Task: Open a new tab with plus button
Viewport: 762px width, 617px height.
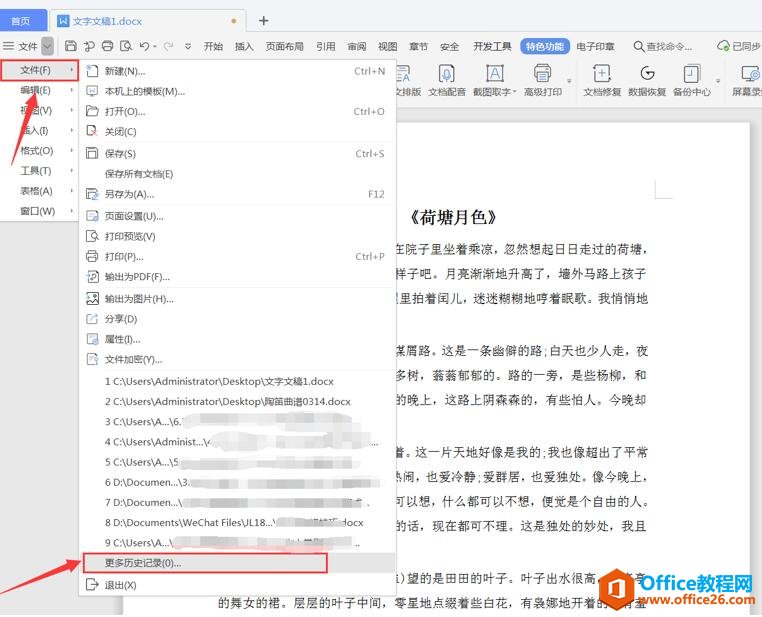Action: coord(263,21)
